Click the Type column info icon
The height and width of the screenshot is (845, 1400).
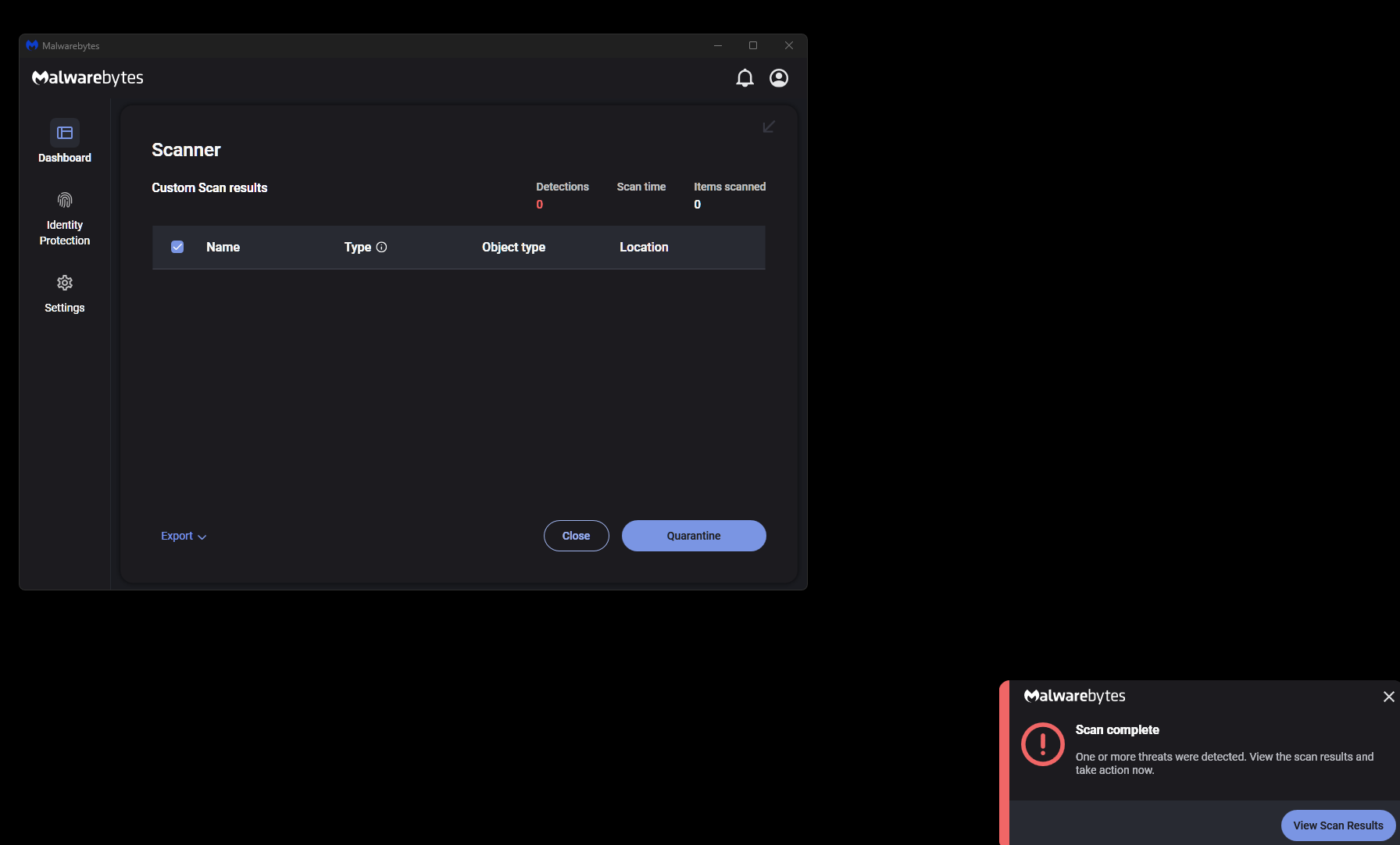point(381,247)
